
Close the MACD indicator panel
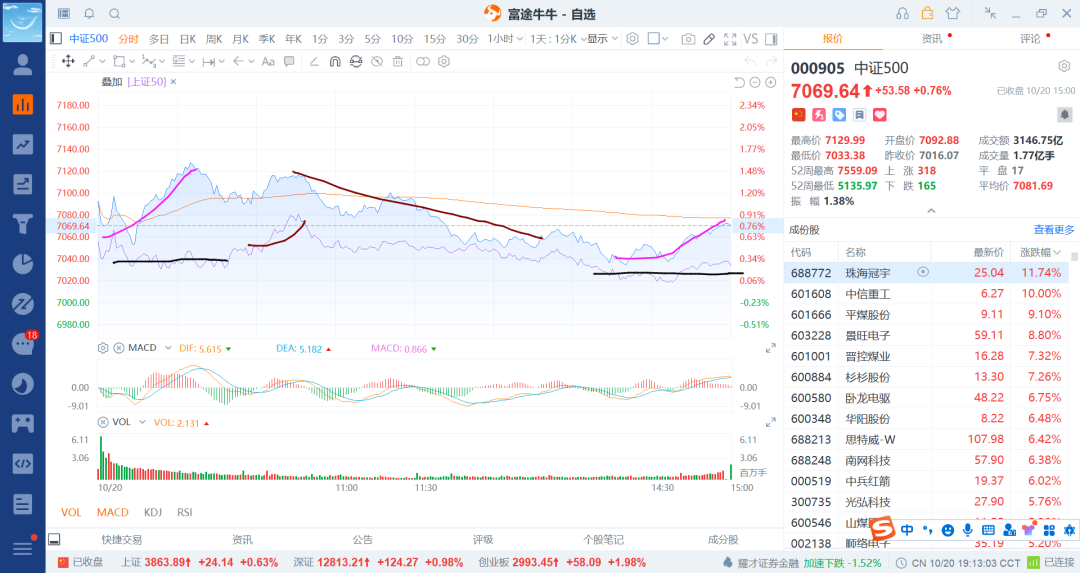pos(118,348)
